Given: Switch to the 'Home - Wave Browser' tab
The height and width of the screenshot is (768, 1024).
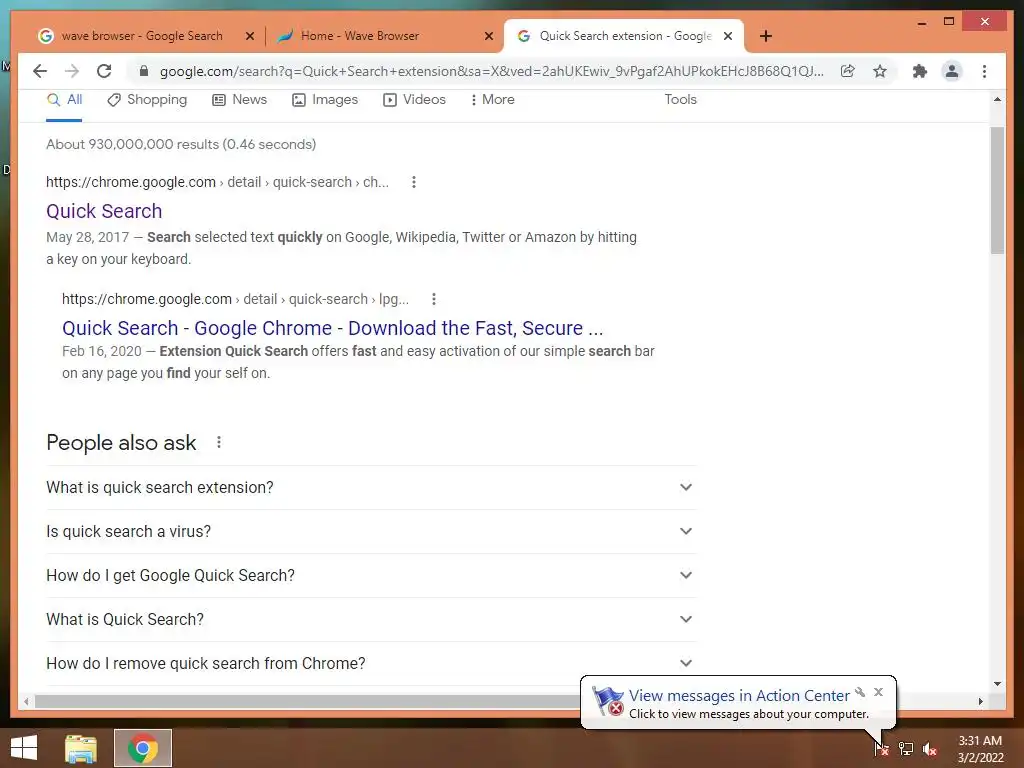Looking at the screenshot, I should pos(360,36).
